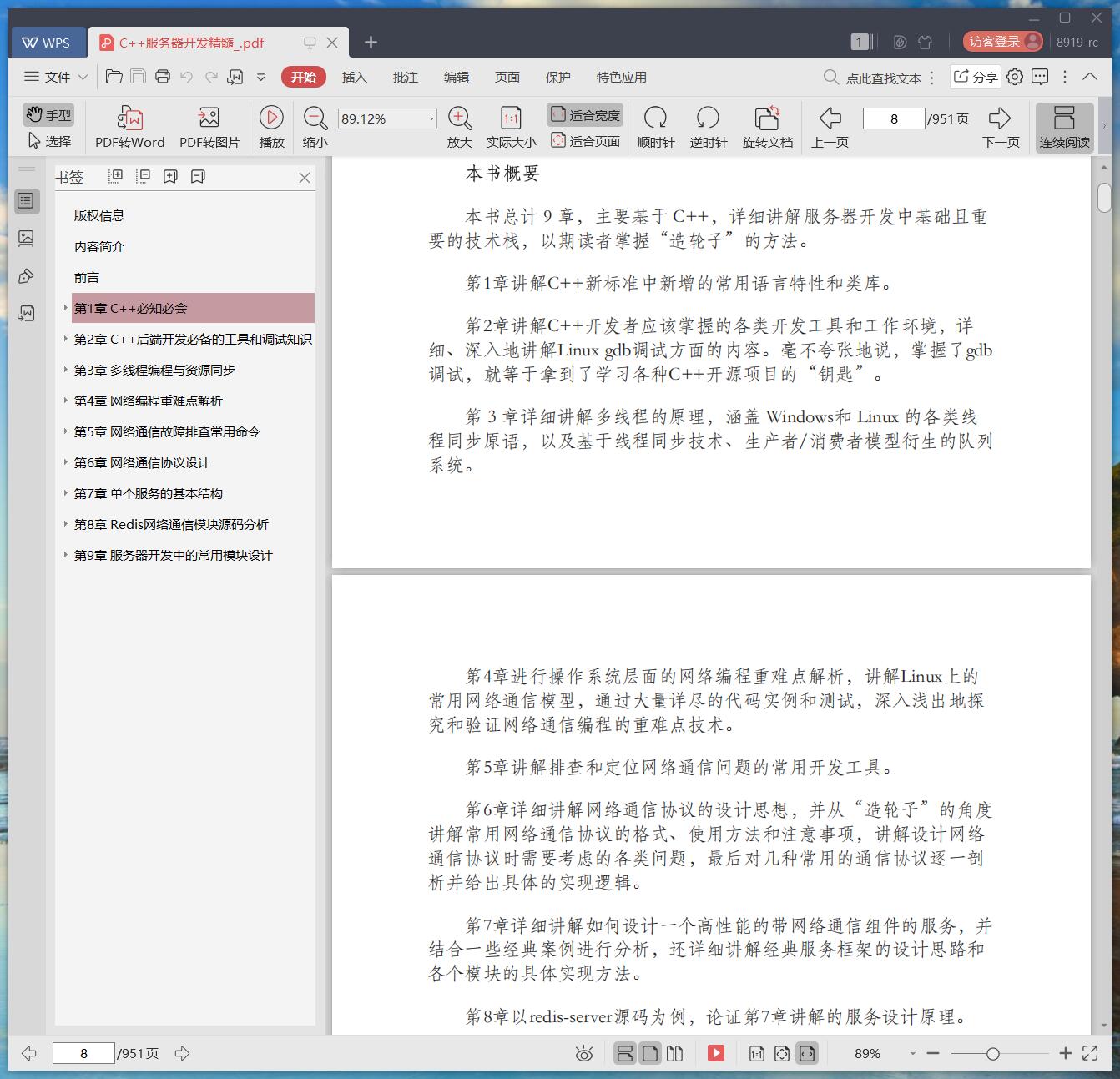Switch to the WPS home tab
The height and width of the screenshot is (1079, 1120).
(x=47, y=42)
